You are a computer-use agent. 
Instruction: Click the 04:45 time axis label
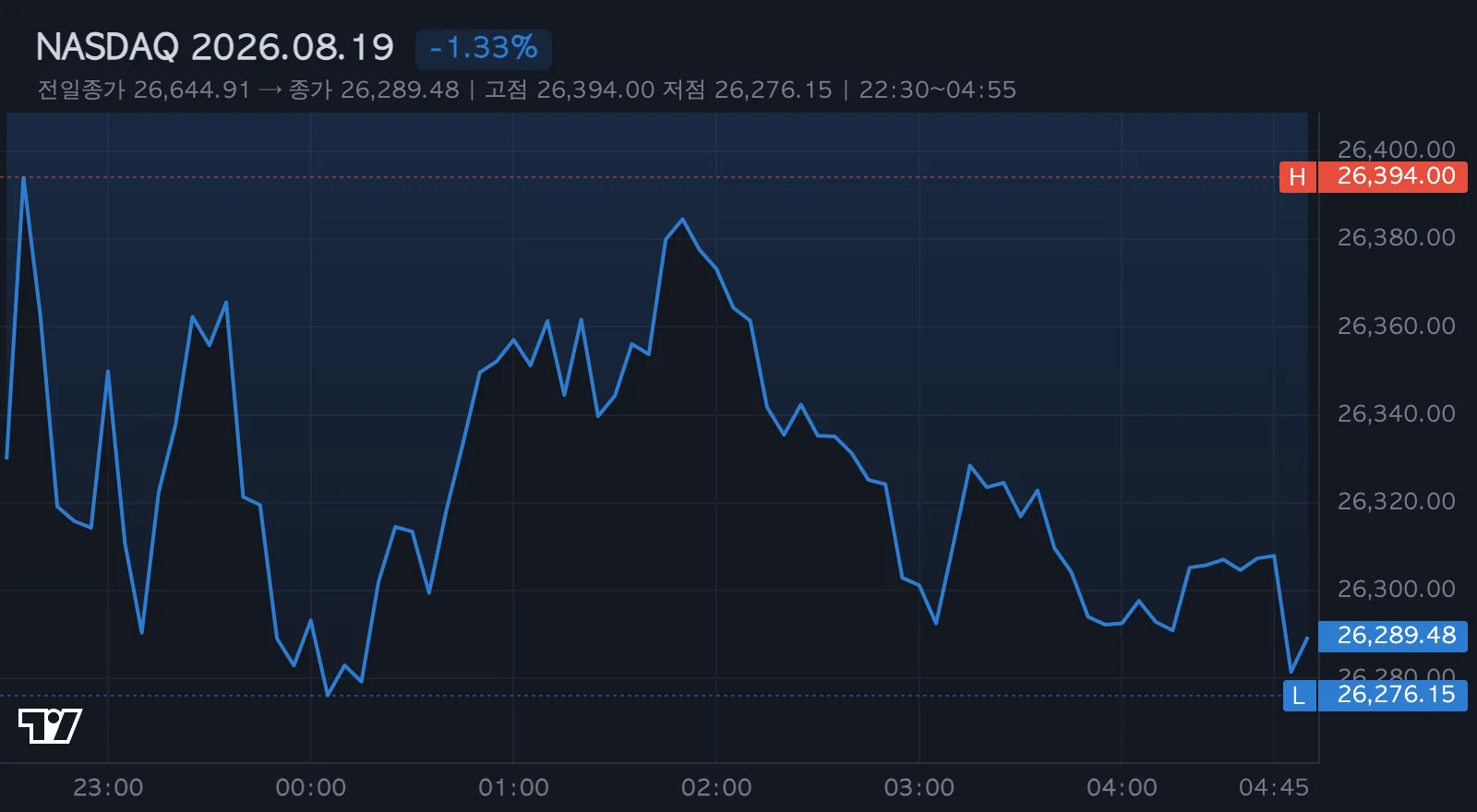click(x=1274, y=787)
